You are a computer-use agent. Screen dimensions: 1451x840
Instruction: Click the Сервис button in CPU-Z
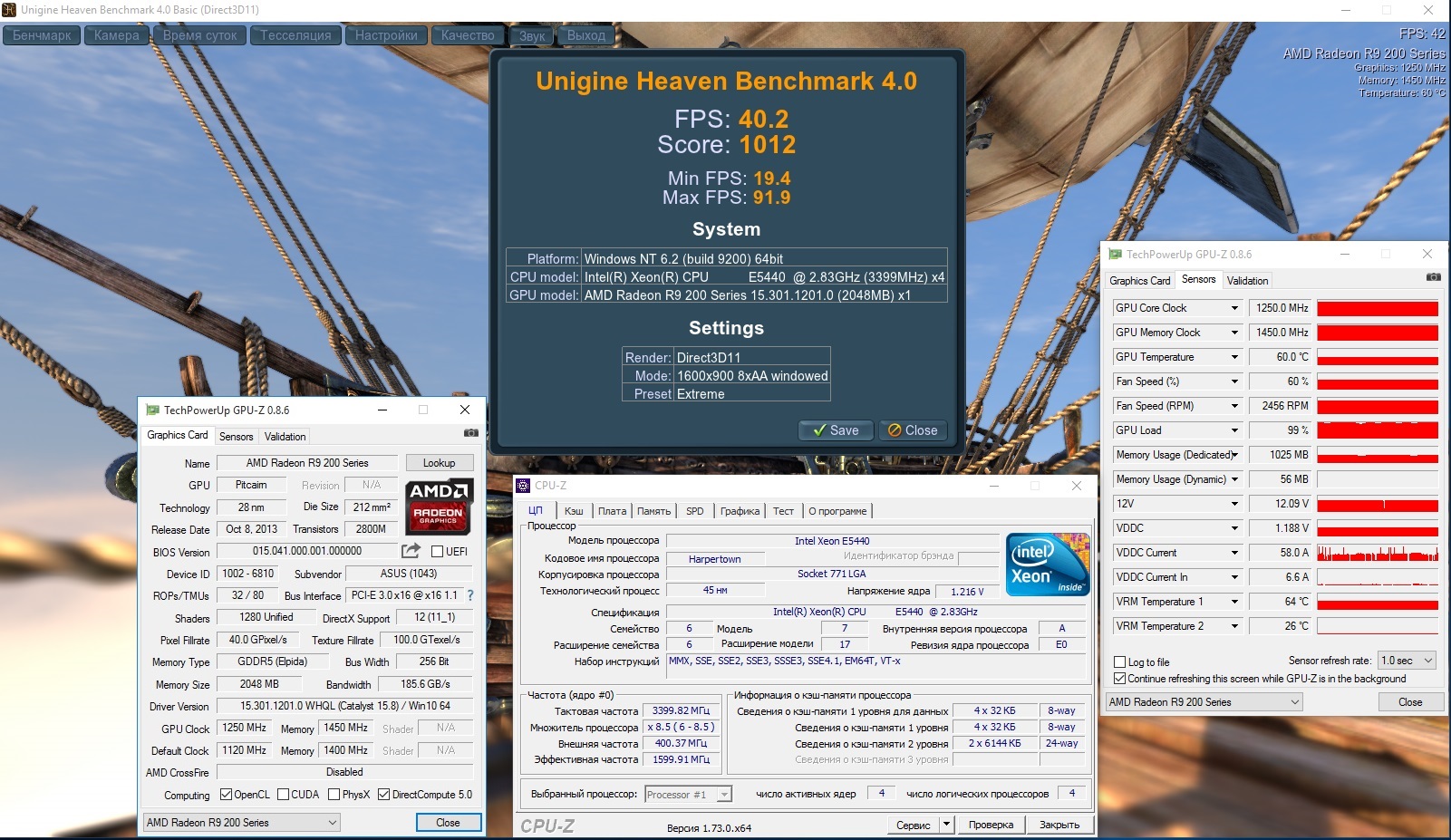[x=913, y=825]
